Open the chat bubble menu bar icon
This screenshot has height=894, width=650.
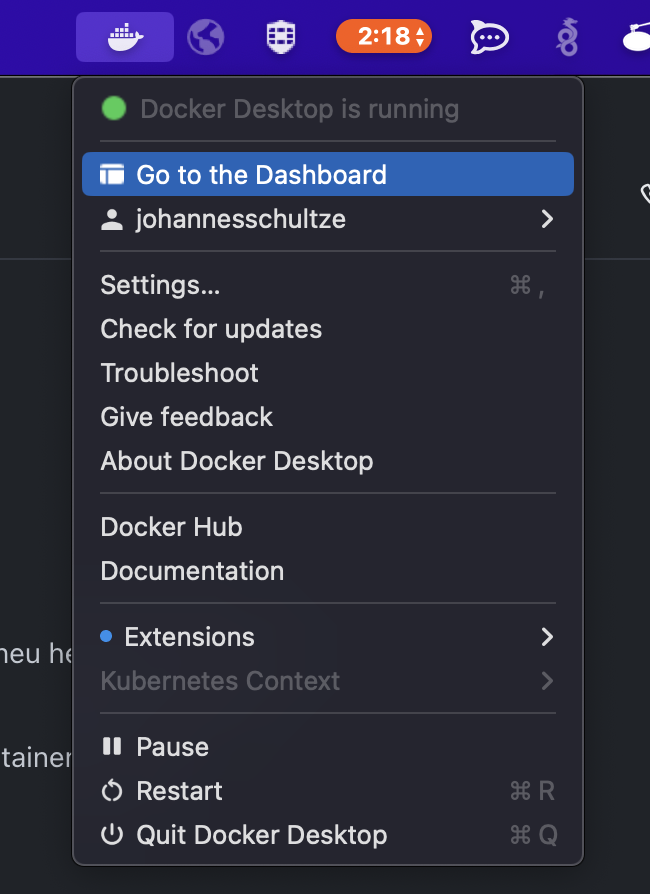pos(490,37)
